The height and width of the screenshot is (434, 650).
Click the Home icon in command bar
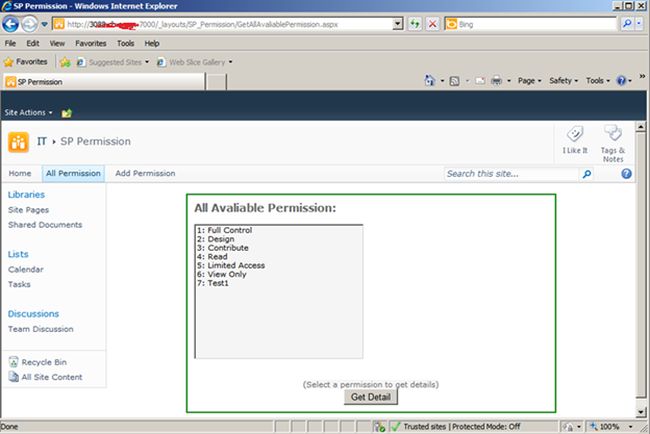430,80
